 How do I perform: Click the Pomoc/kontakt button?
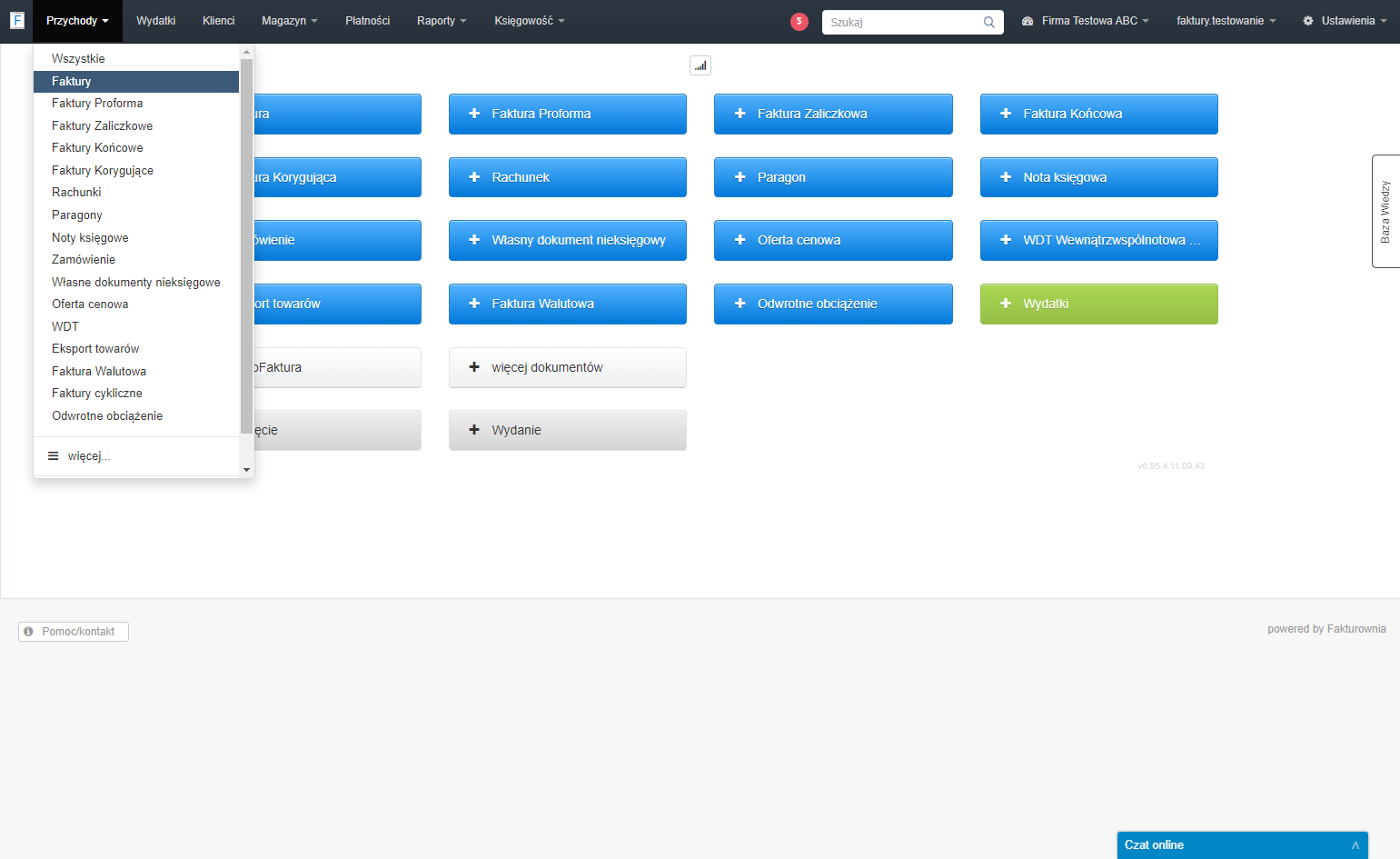pos(74,632)
